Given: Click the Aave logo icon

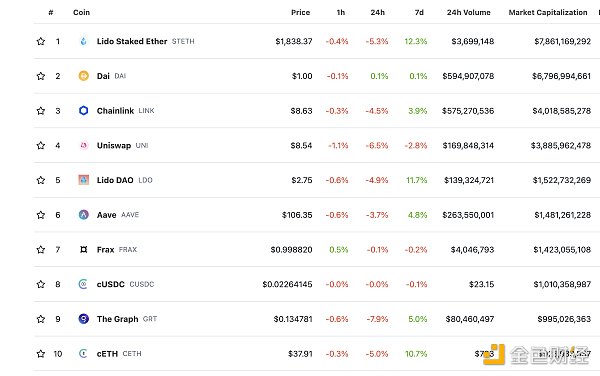Looking at the screenshot, I should tap(83, 215).
